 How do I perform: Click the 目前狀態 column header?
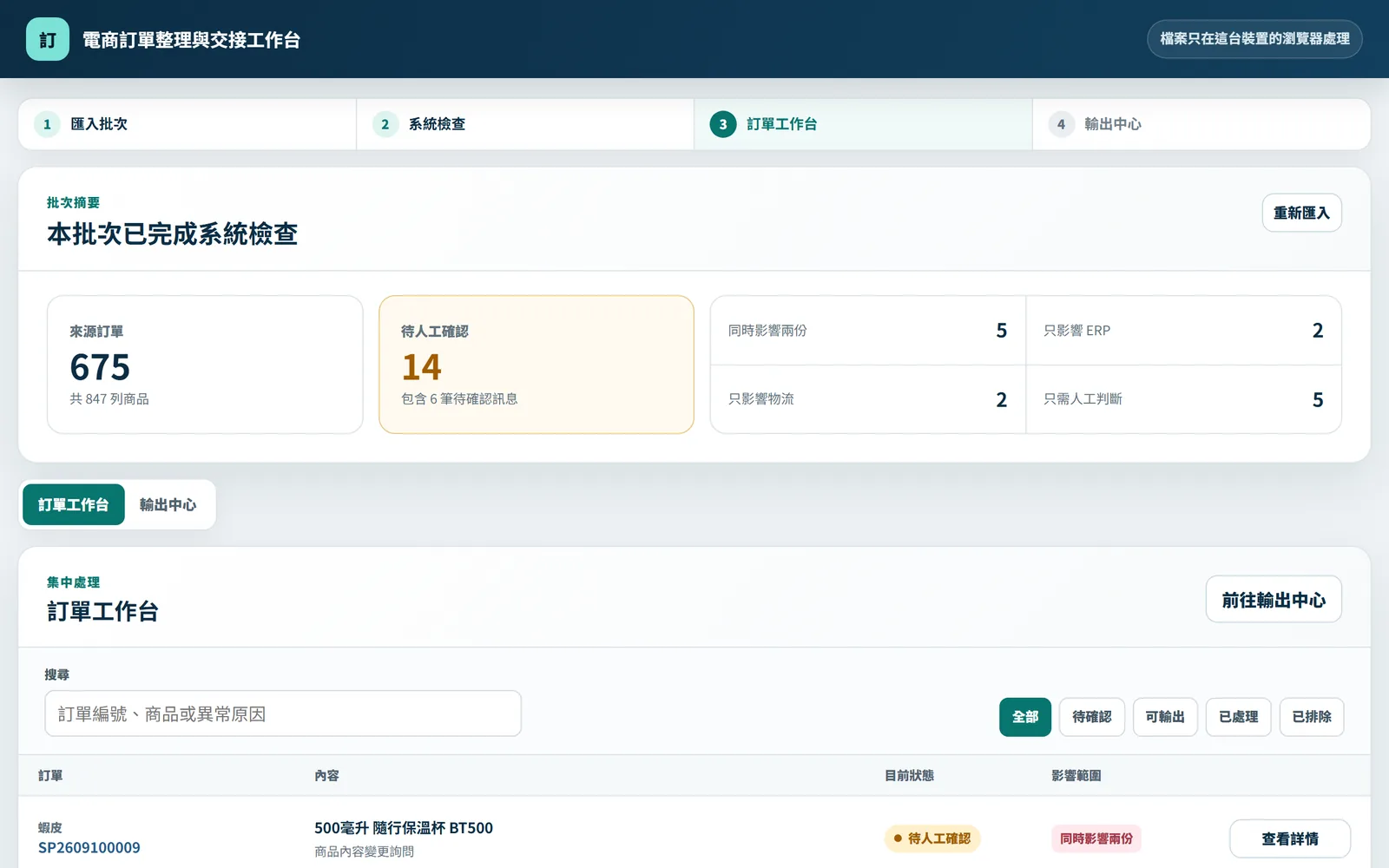coord(909,775)
